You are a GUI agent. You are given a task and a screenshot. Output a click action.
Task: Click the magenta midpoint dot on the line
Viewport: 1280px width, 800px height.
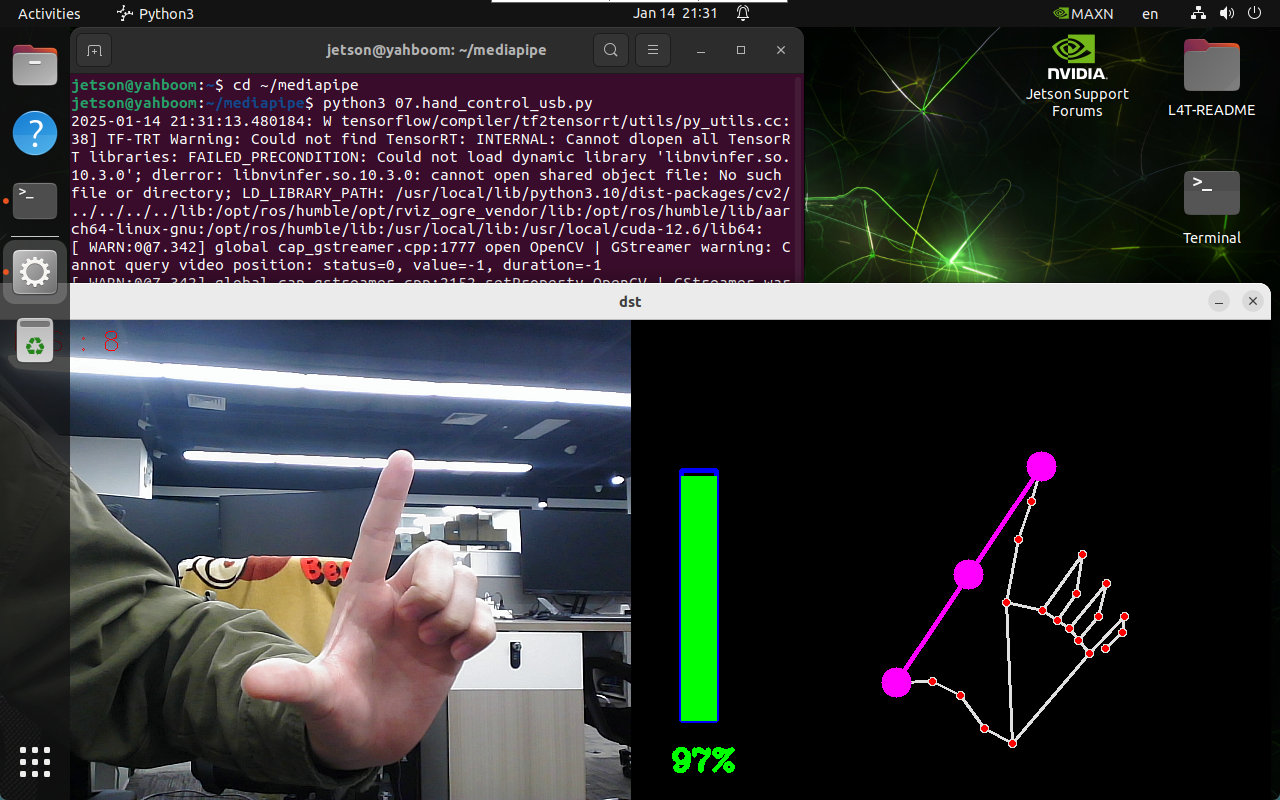click(968, 574)
